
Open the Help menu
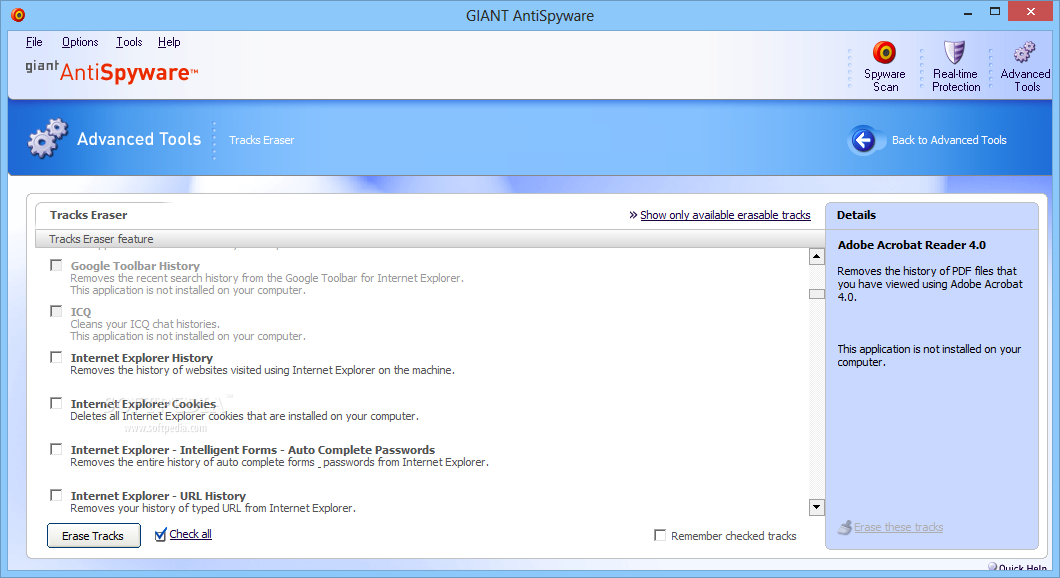pyautogui.click(x=169, y=42)
